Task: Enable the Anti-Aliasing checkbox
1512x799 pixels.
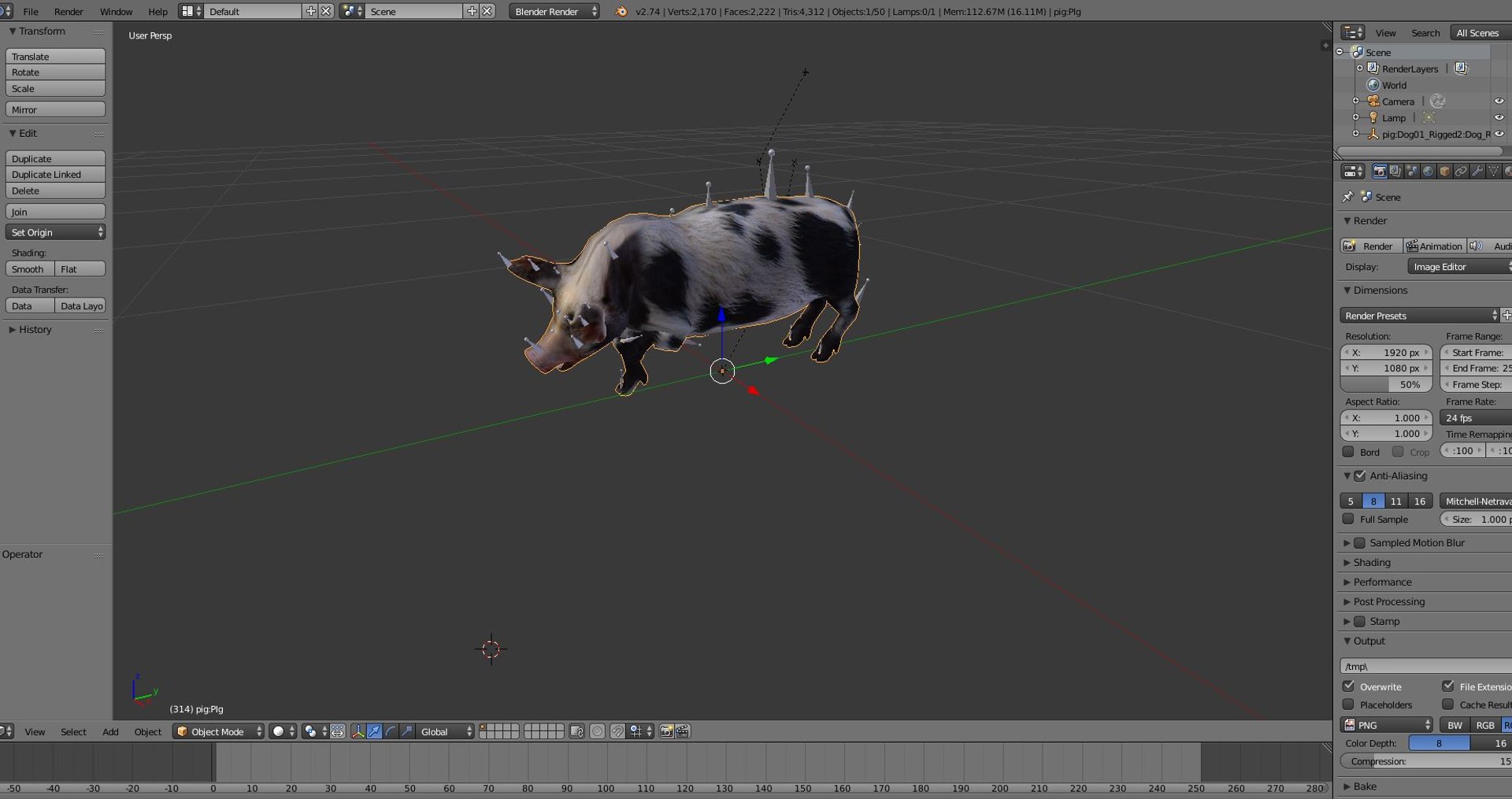Action: 1360,475
